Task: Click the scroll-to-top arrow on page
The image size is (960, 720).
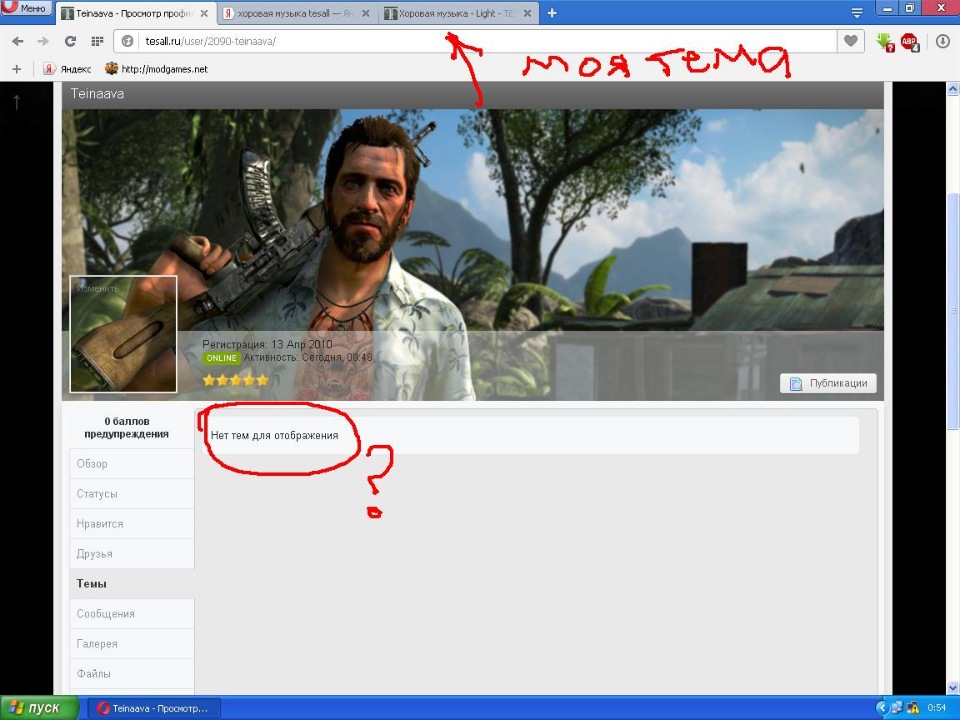Action: (x=17, y=102)
